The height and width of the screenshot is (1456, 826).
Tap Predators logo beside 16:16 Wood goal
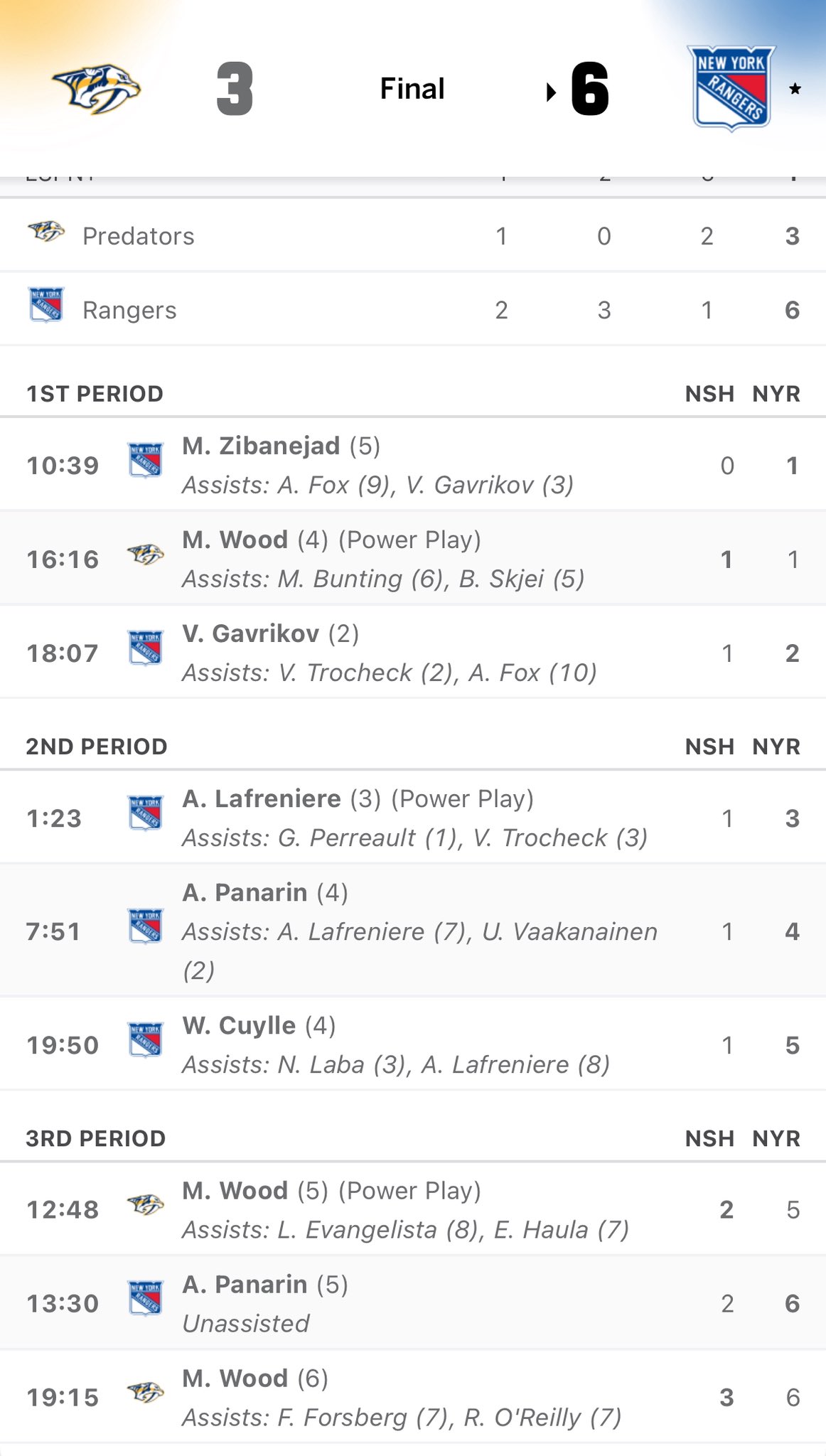pos(145,555)
